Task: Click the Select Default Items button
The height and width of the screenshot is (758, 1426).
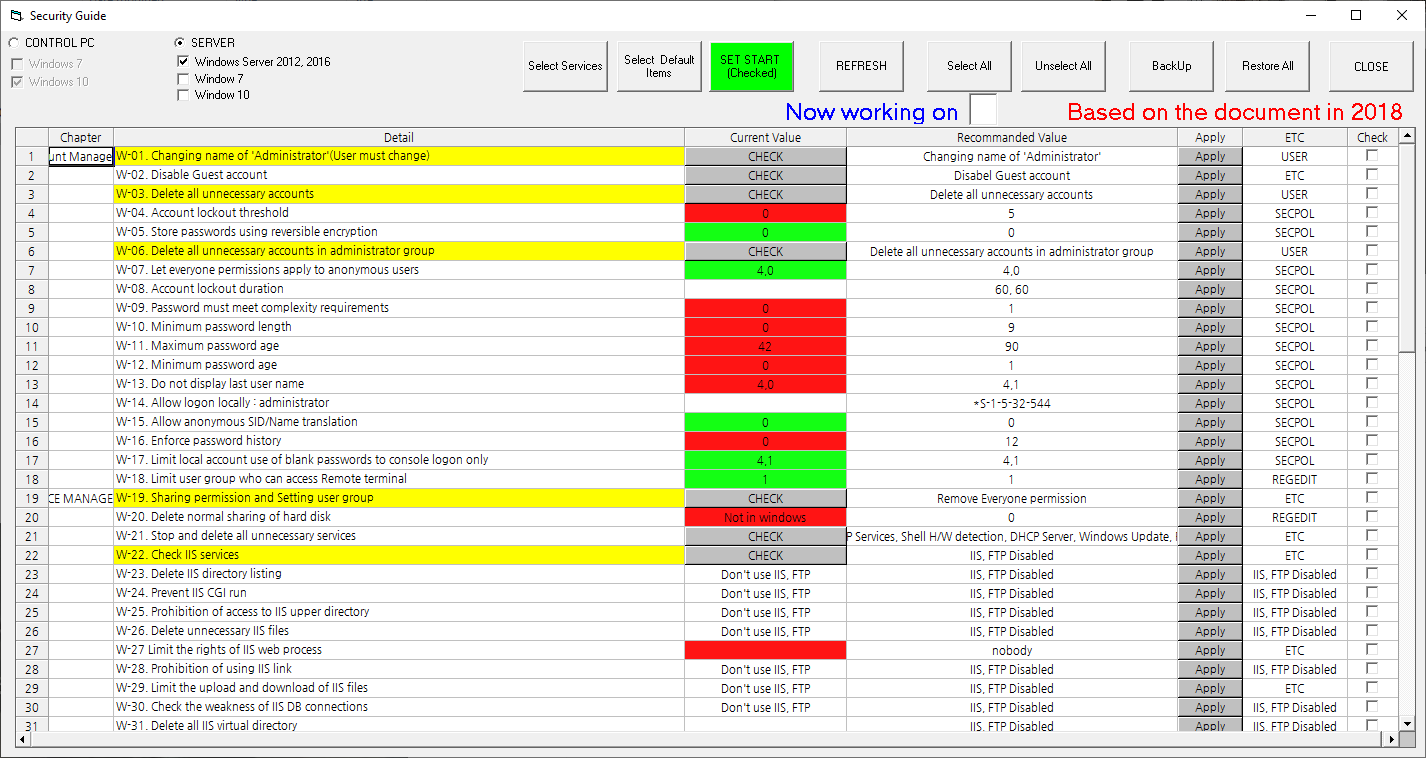Action: [659, 66]
